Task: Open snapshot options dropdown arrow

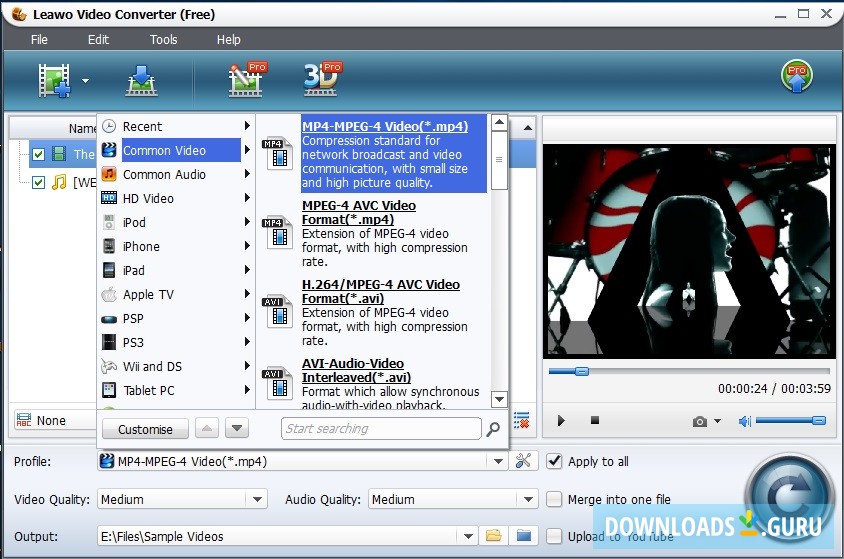Action: click(717, 421)
